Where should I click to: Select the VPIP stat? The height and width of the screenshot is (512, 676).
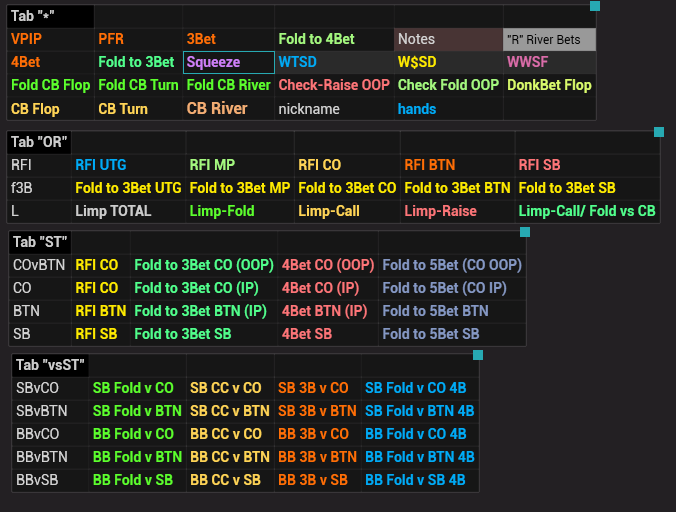coord(27,39)
